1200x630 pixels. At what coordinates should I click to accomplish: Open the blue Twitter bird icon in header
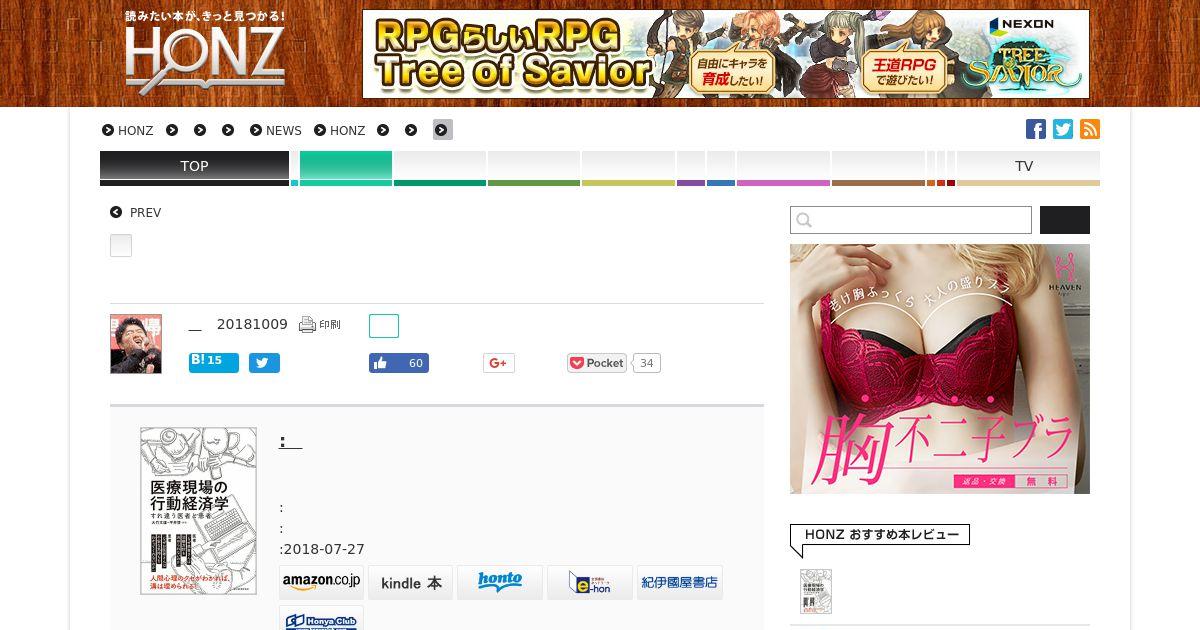tap(1063, 129)
